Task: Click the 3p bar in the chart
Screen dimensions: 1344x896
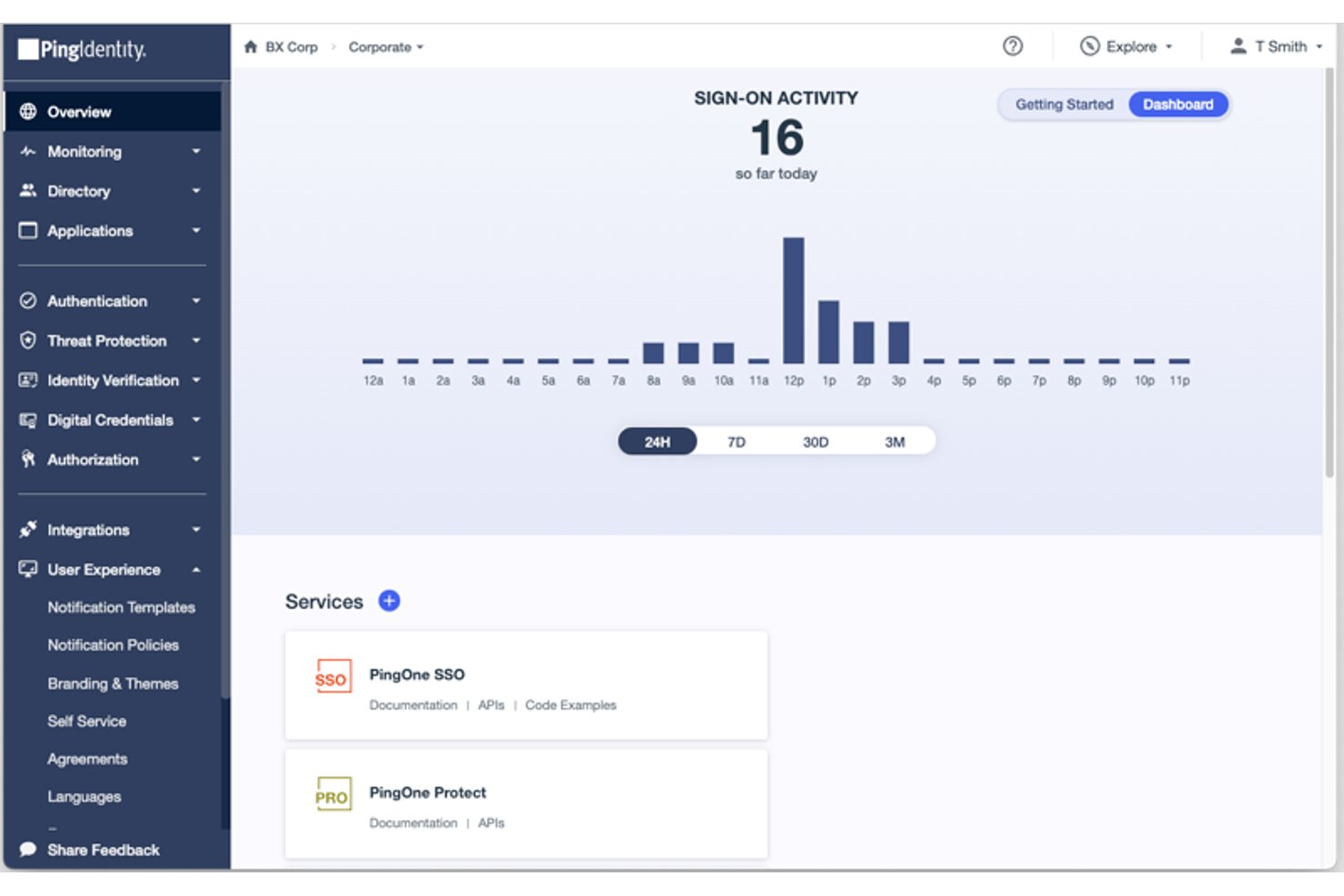Action: [x=898, y=342]
